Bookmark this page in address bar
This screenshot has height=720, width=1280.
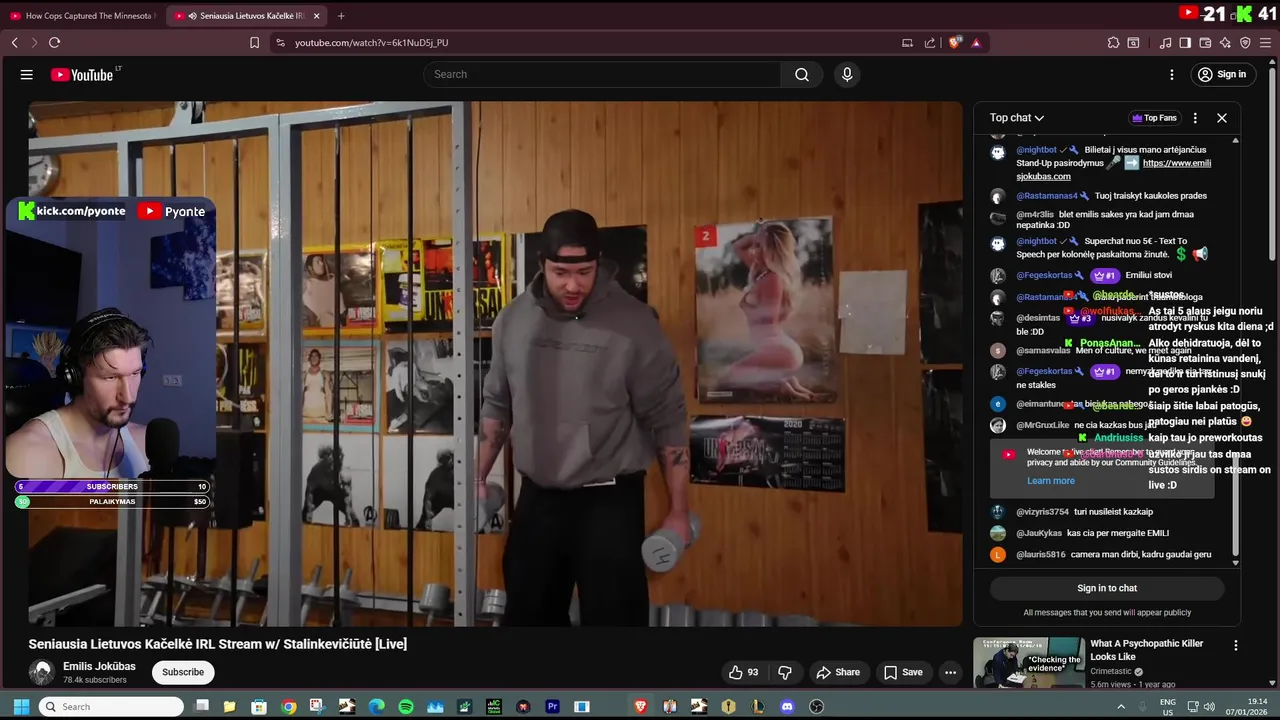[254, 43]
